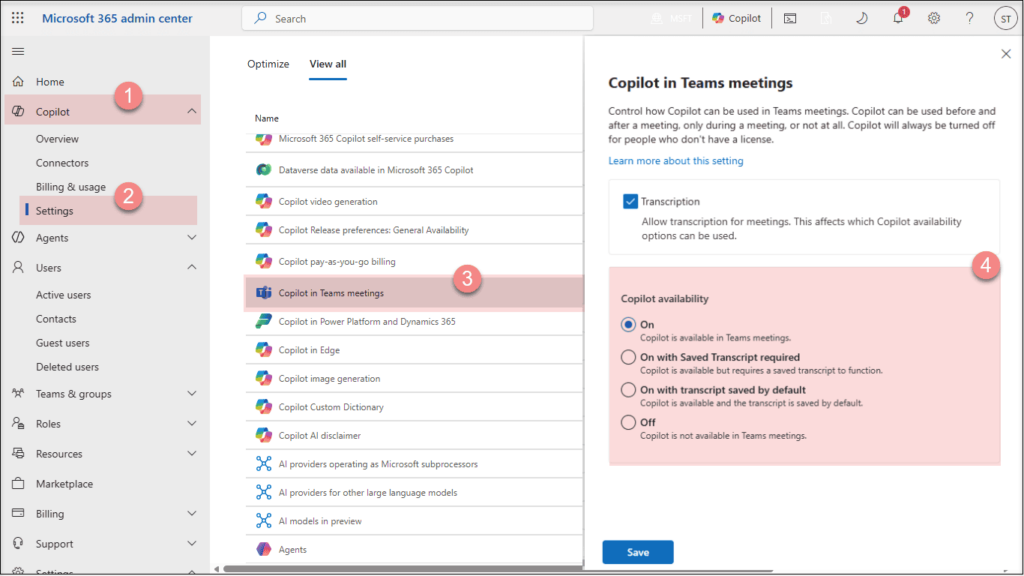This screenshot has width=1024, height=576.
Task: Collapse the Copilot navigation section chevron
Action: (x=191, y=111)
